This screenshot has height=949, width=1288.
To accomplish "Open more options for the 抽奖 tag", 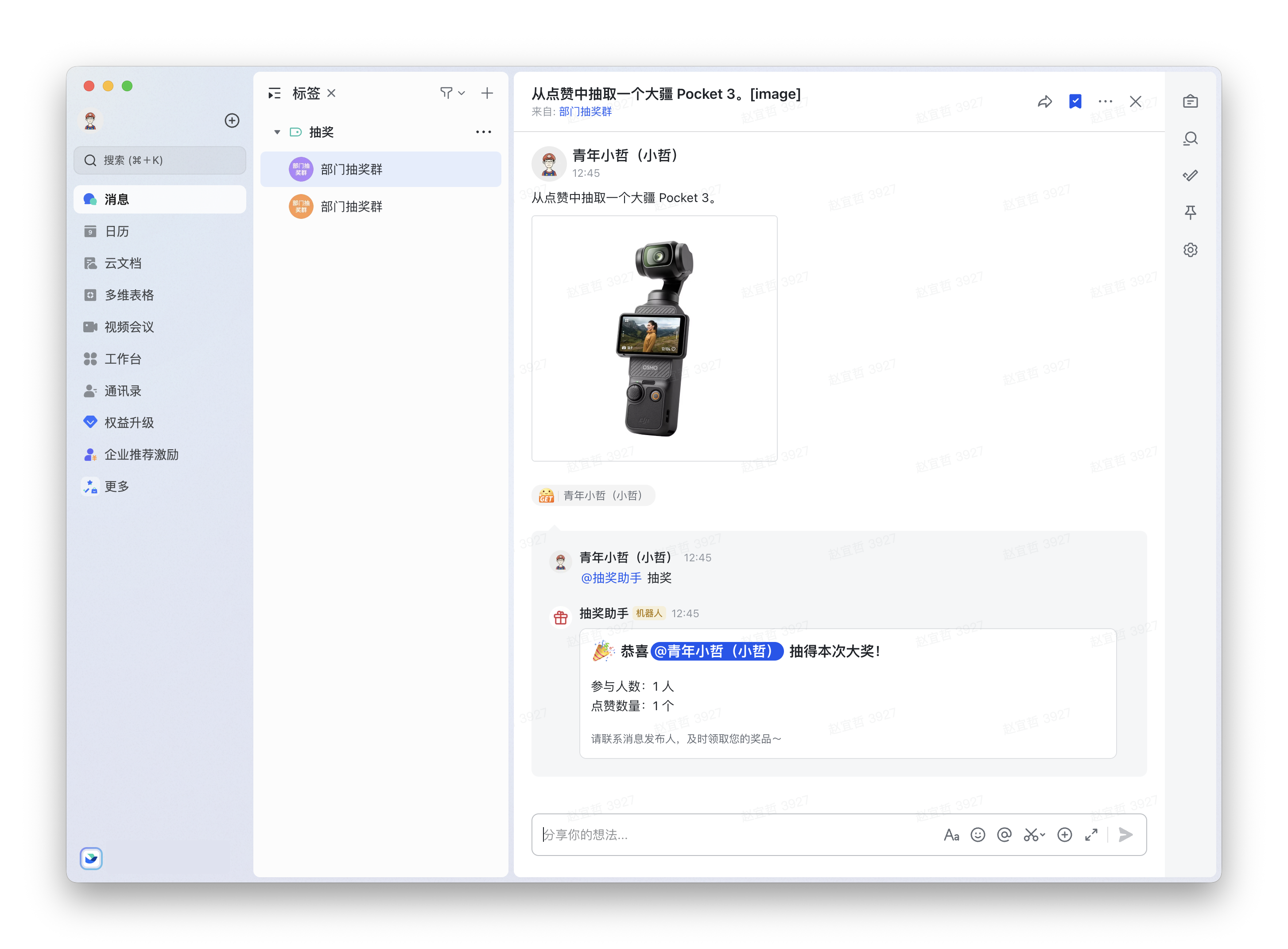I will [483, 132].
